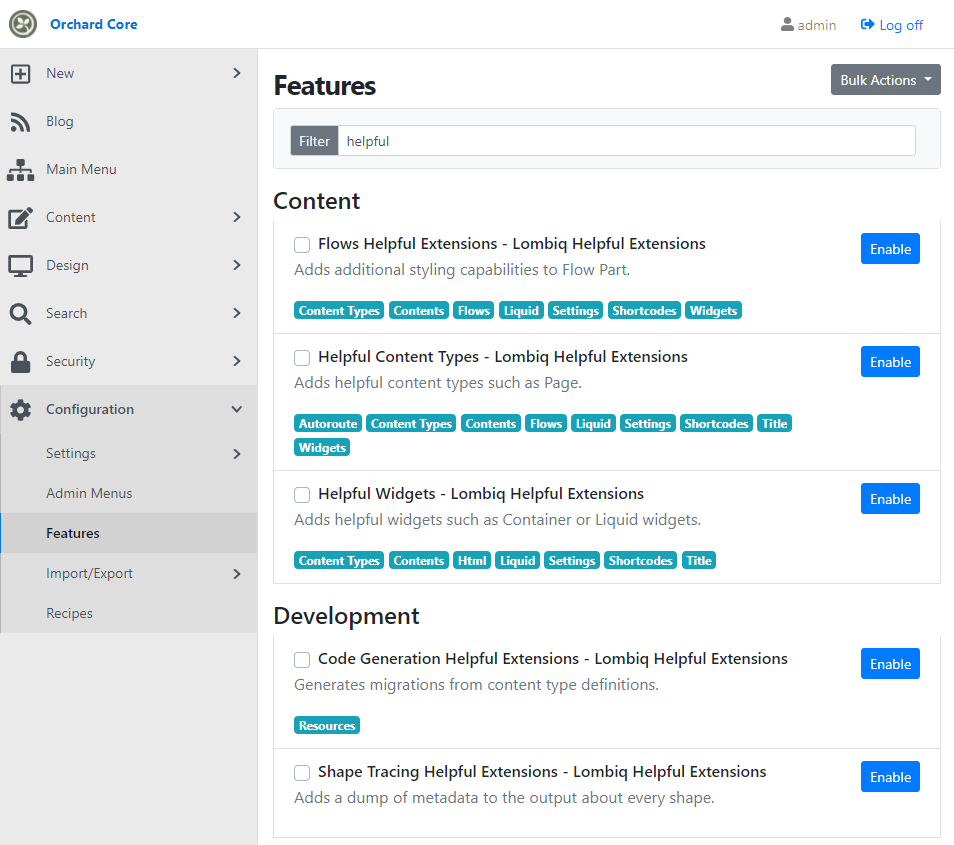
Task: Click Title tag under Helpful Content Types
Action: click(x=775, y=423)
